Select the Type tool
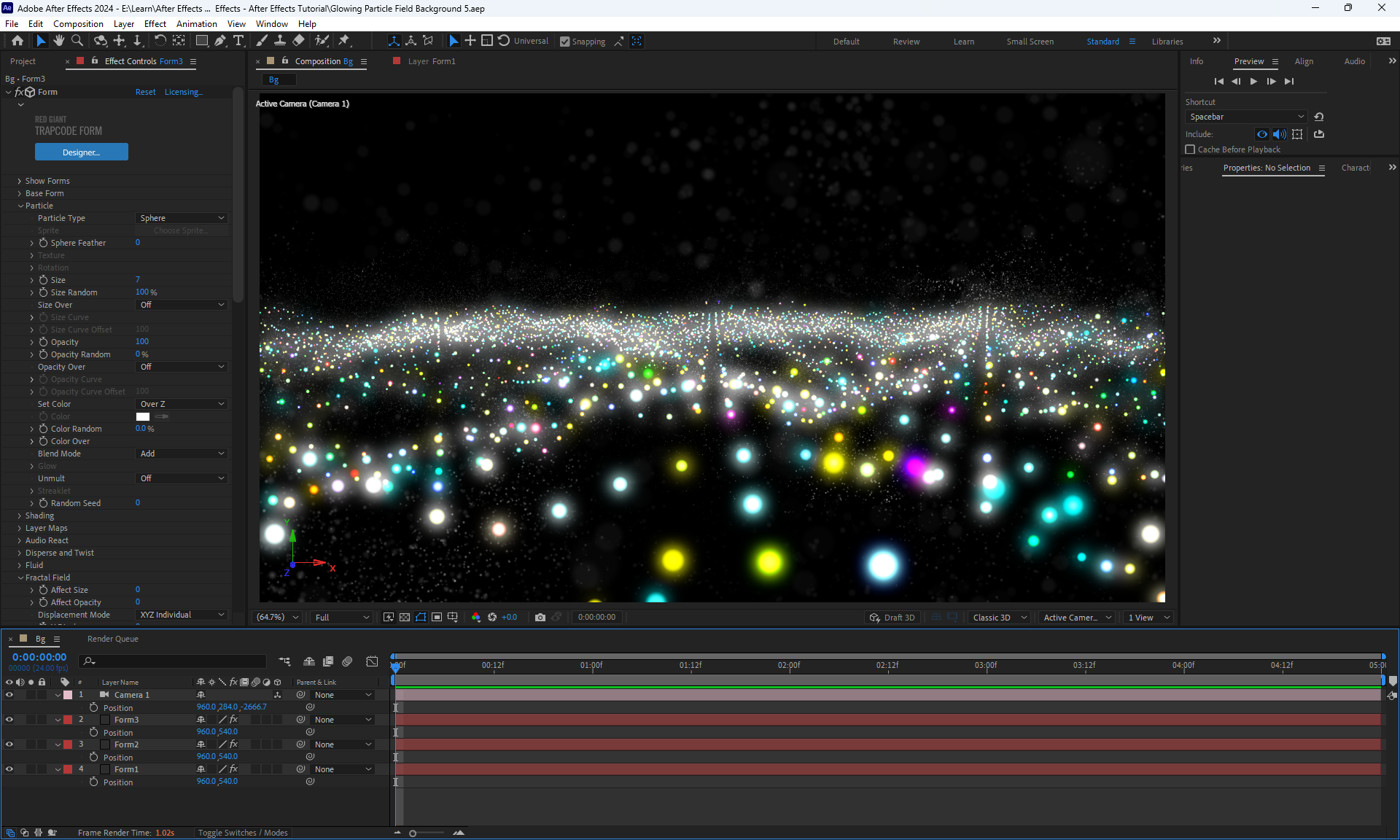The image size is (1400, 840). 238,41
